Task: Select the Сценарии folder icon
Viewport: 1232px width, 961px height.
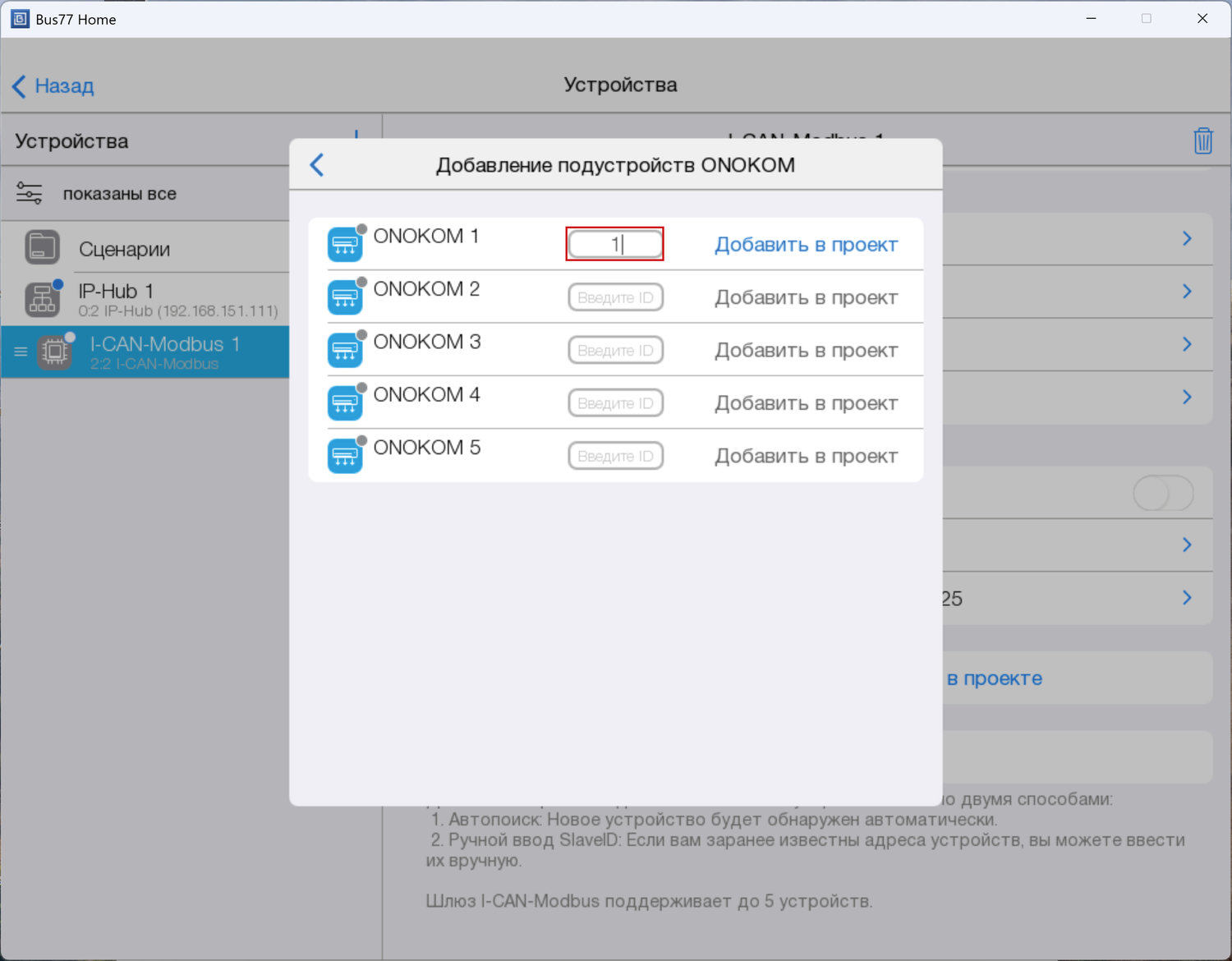Action: [42, 247]
